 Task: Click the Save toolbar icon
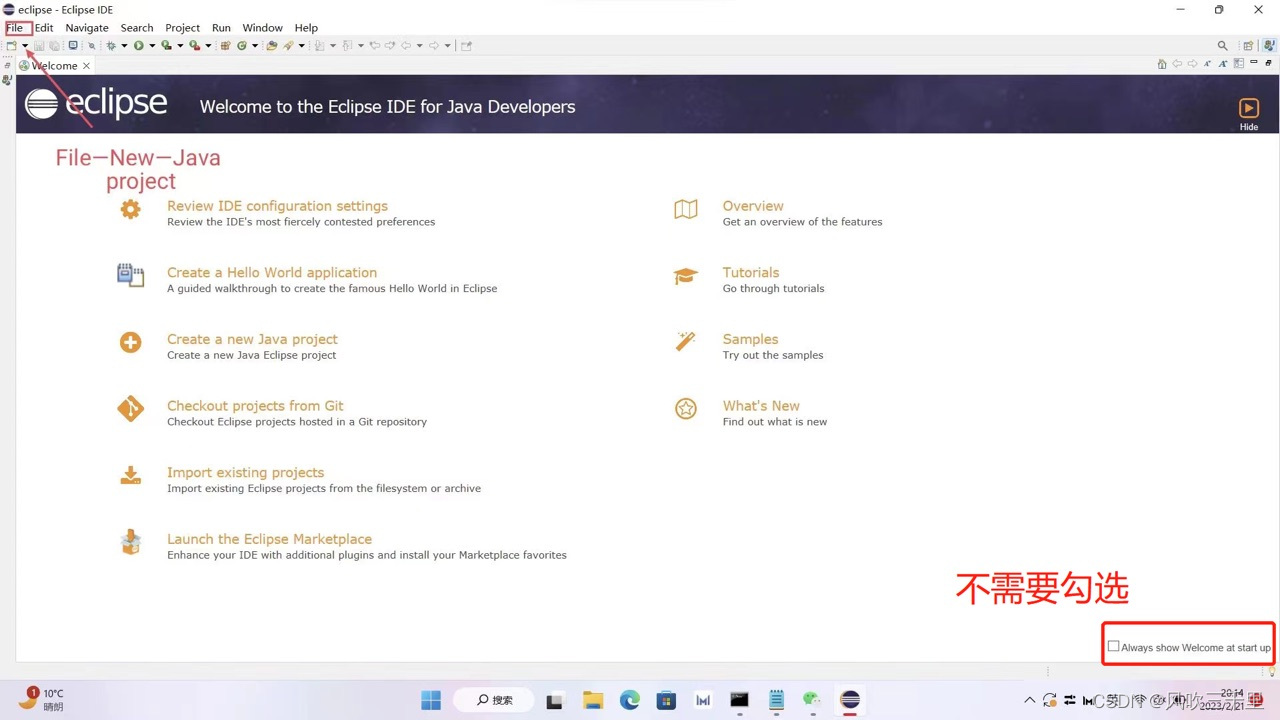[39, 45]
